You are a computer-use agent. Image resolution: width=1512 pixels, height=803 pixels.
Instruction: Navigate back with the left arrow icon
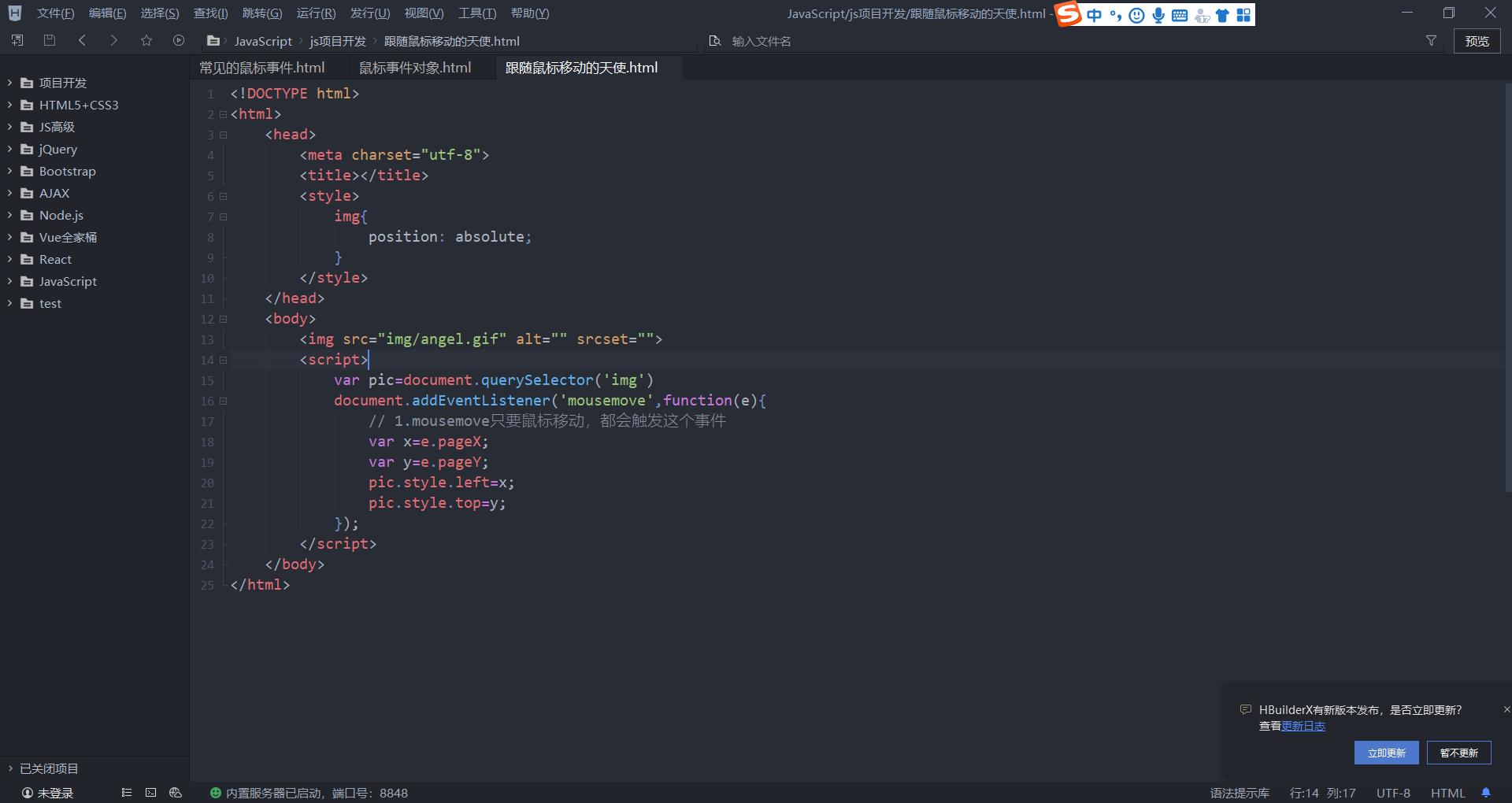click(x=82, y=40)
